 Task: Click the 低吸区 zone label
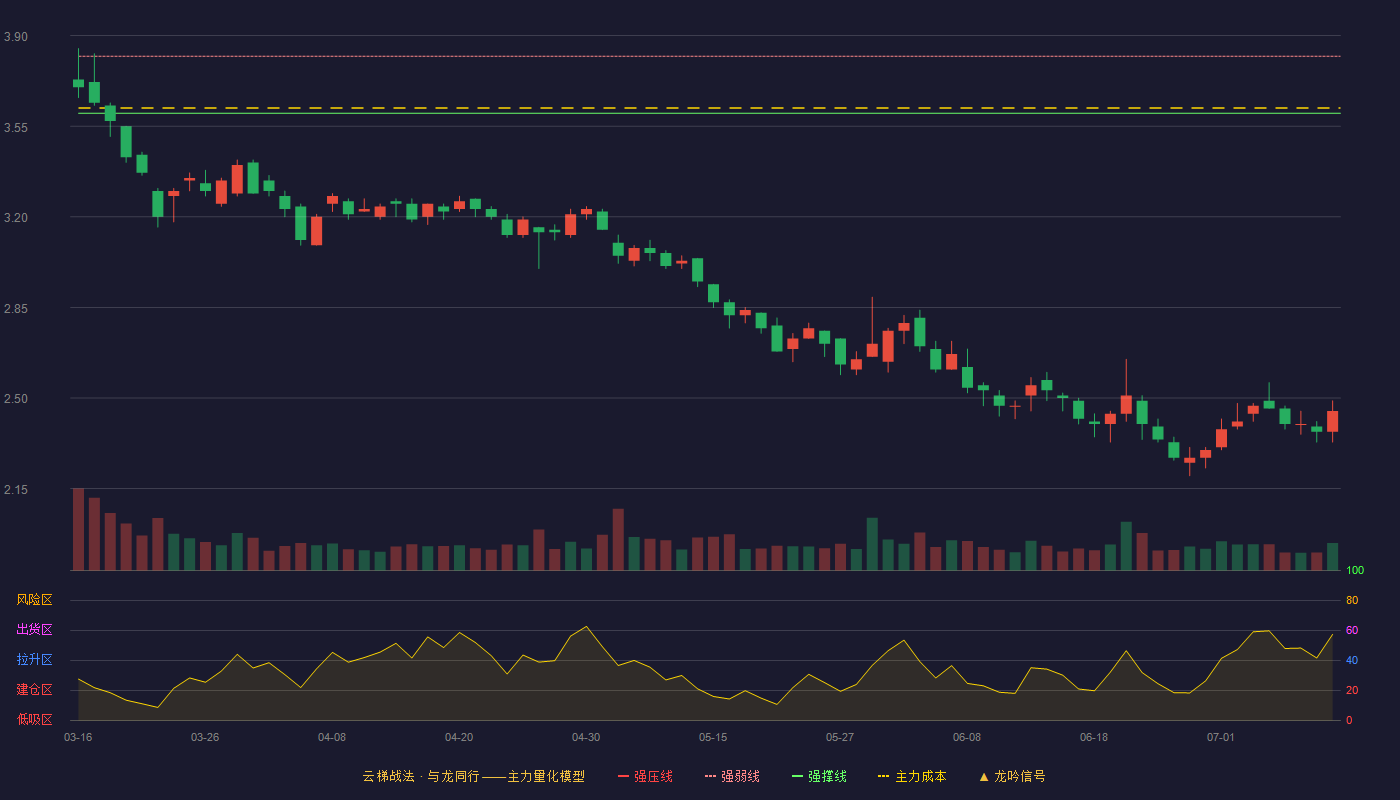click(34, 719)
